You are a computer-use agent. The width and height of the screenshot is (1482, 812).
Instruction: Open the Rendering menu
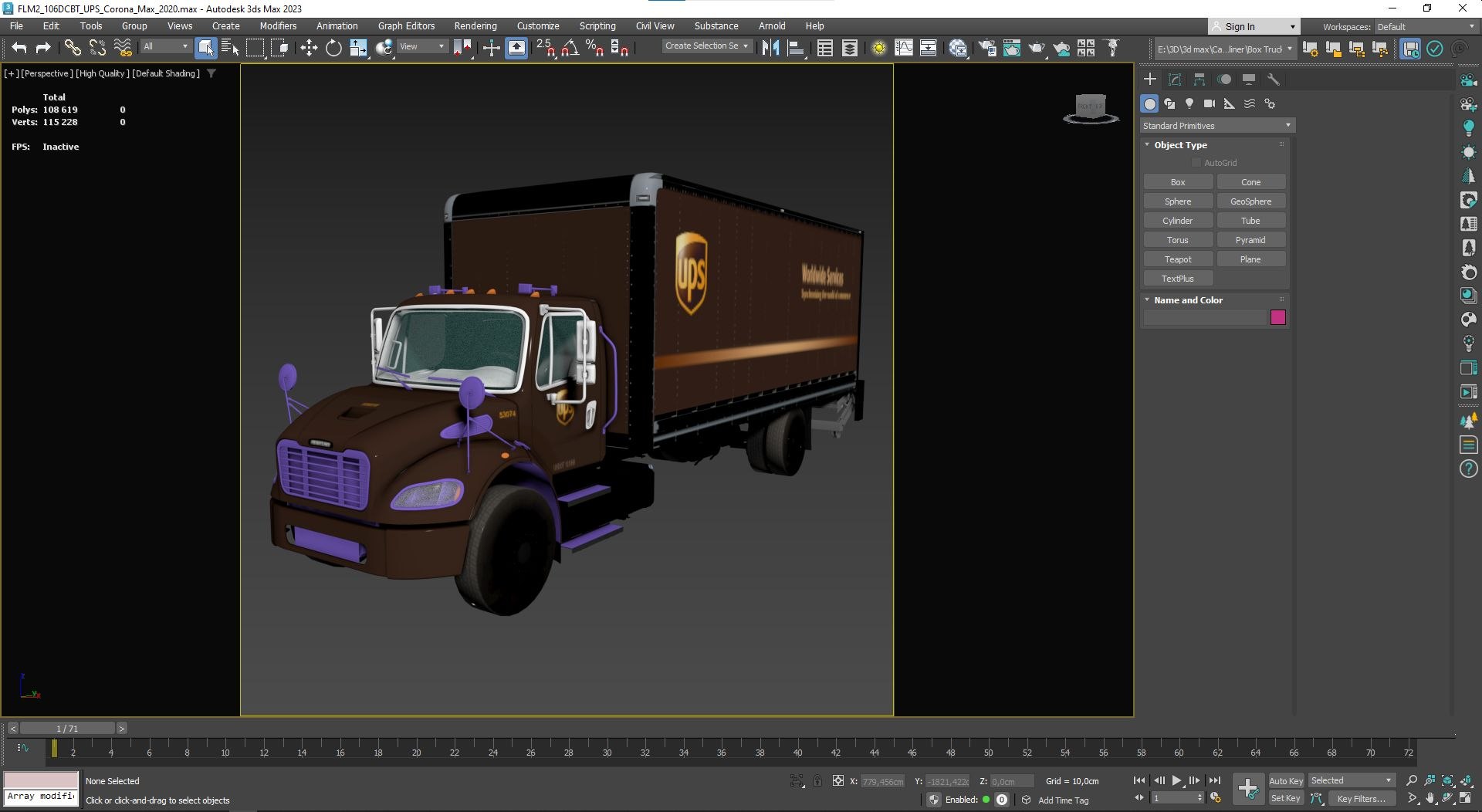click(x=475, y=25)
